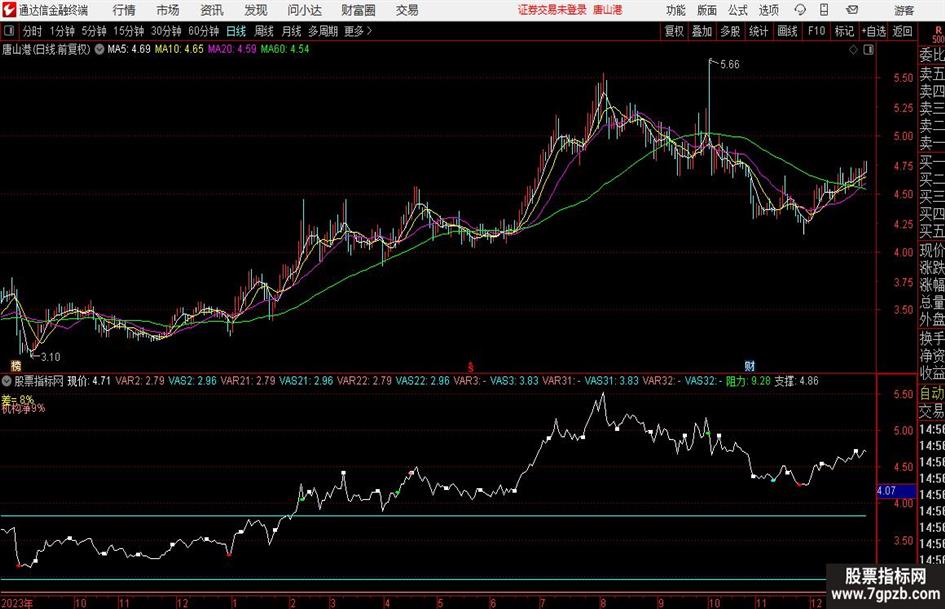This screenshot has height=609, width=945.
Task: Click the 证券交易未登录 login link
Action: 552,10
